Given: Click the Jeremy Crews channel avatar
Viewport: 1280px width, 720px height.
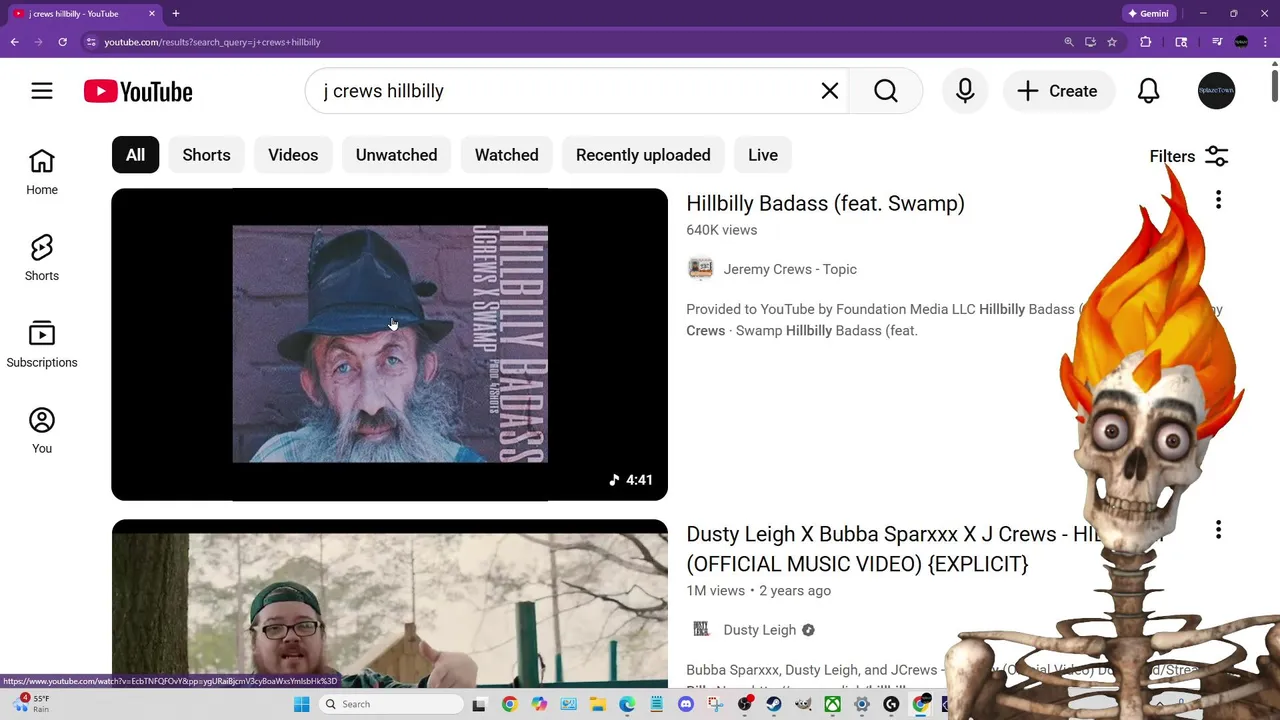Looking at the screenshot, I should click(701, 269).
